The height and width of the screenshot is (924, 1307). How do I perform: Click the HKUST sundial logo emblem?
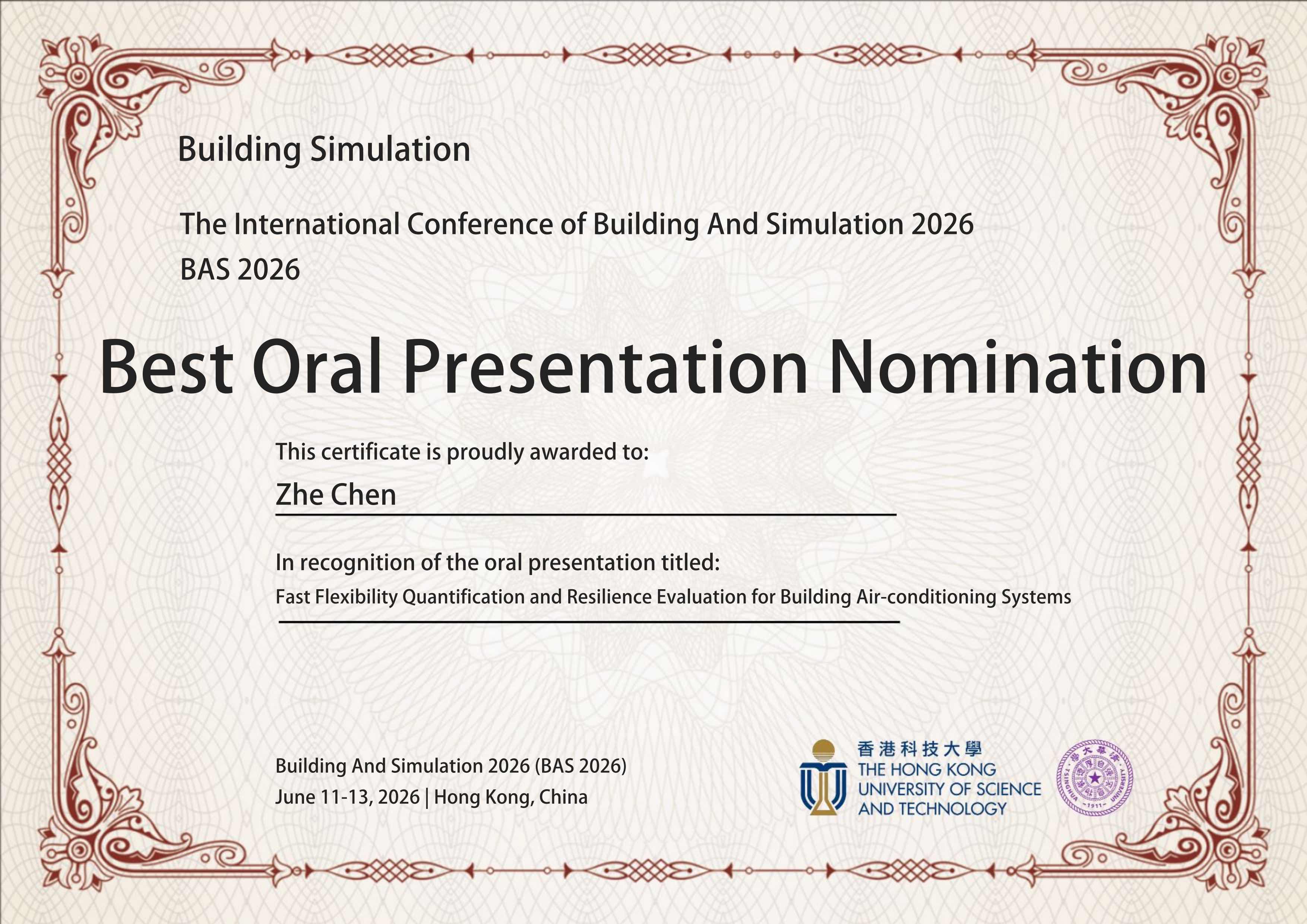(823, 777)
